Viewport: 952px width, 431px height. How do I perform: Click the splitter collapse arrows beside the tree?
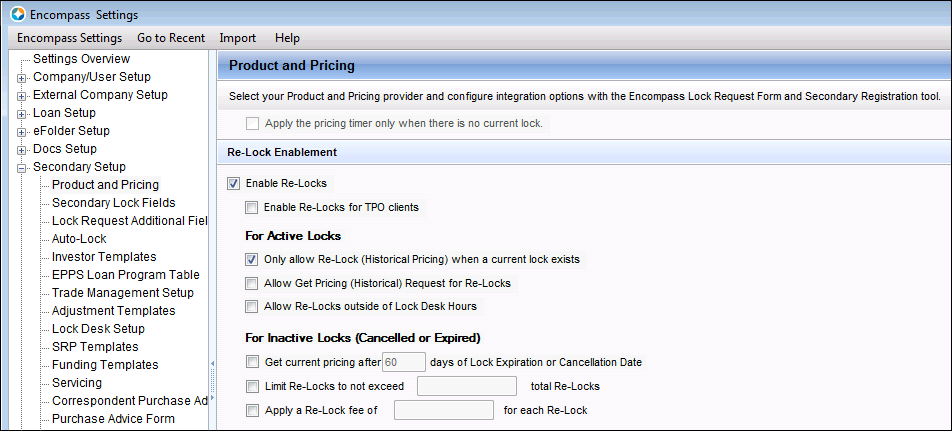(212, 380)
